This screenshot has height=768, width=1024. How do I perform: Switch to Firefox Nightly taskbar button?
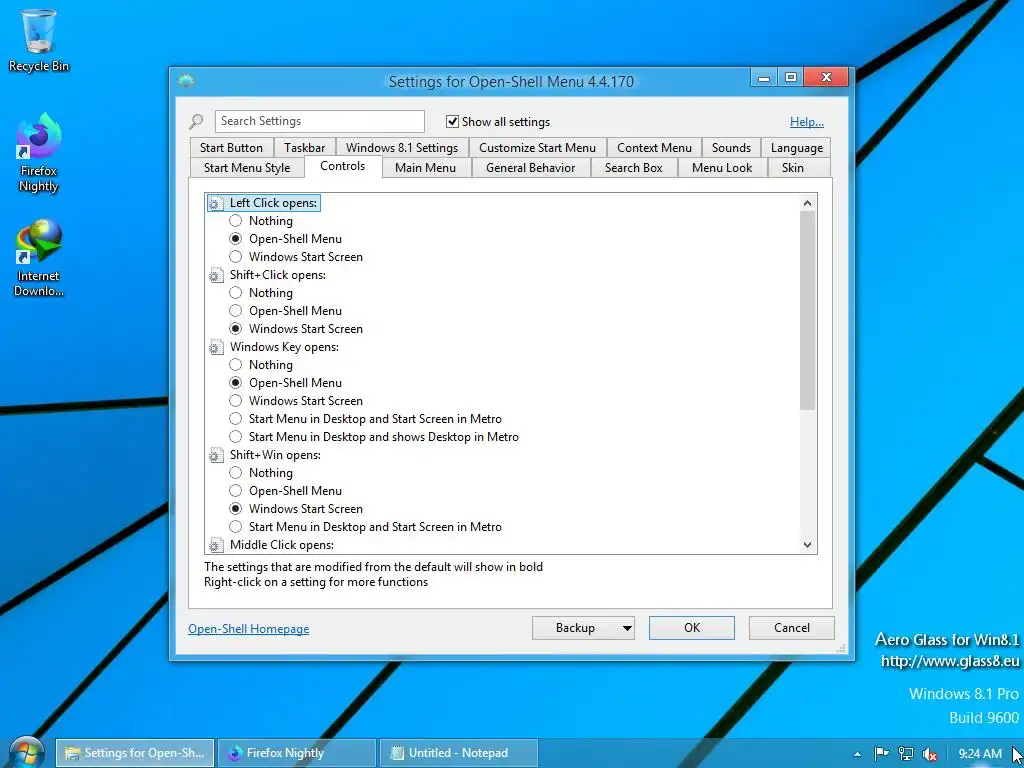click(x=296, y=753)
